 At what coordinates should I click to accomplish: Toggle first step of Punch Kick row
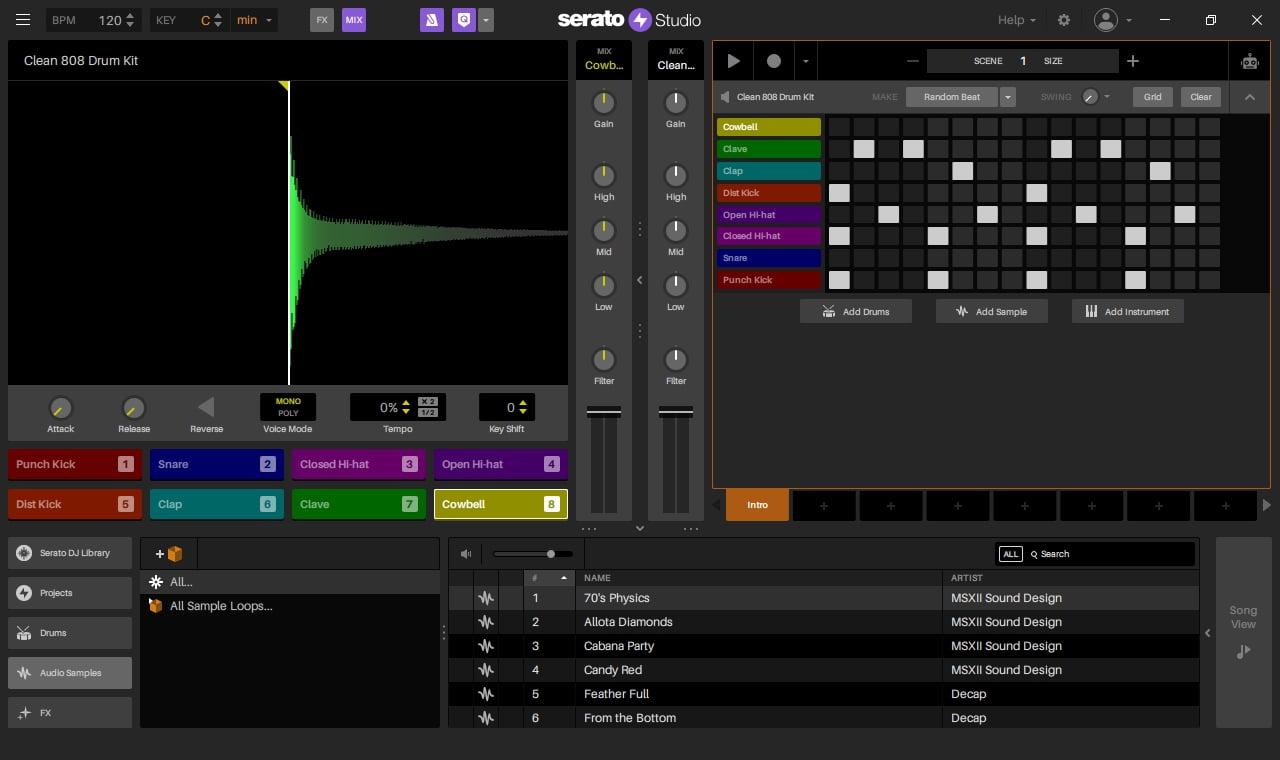(839, 280)
